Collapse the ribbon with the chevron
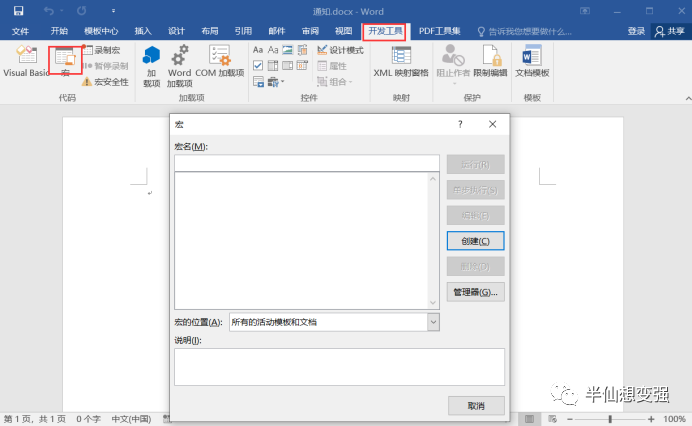The height and width of the screenshot is (426, 692). (688, 98)
